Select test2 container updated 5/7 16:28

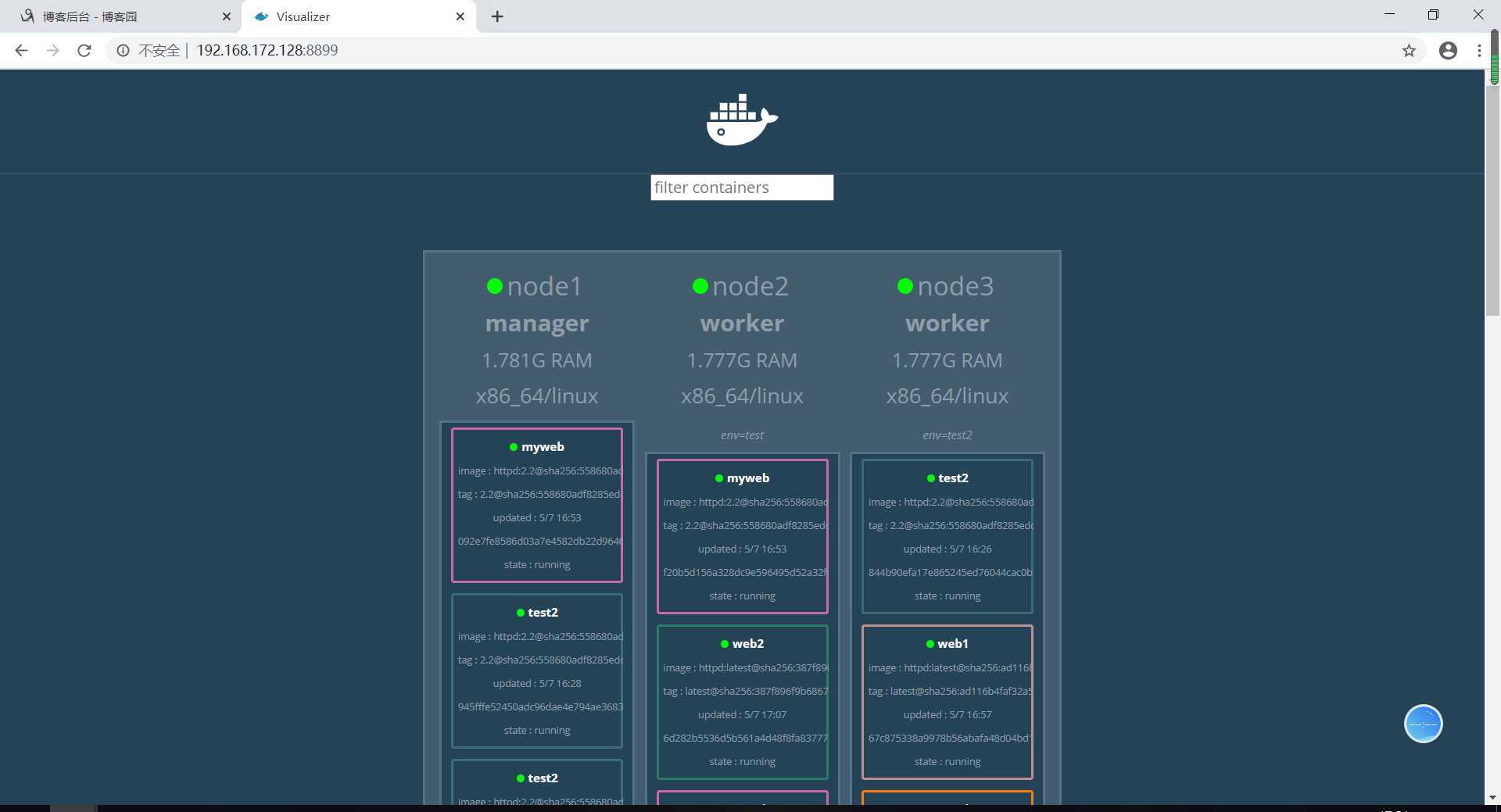[537, 671]
